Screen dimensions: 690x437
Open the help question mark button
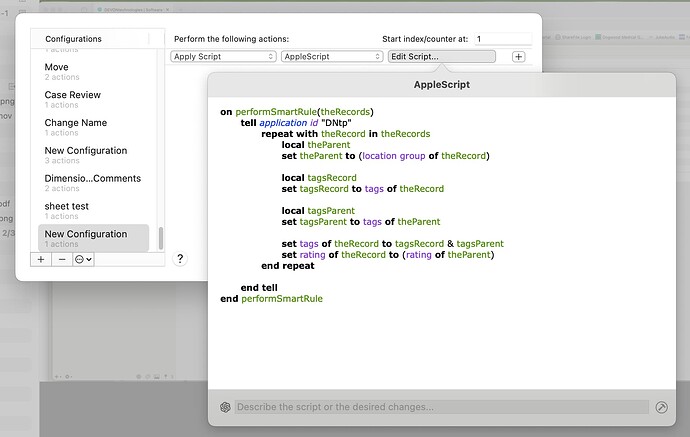pos(180,258)
